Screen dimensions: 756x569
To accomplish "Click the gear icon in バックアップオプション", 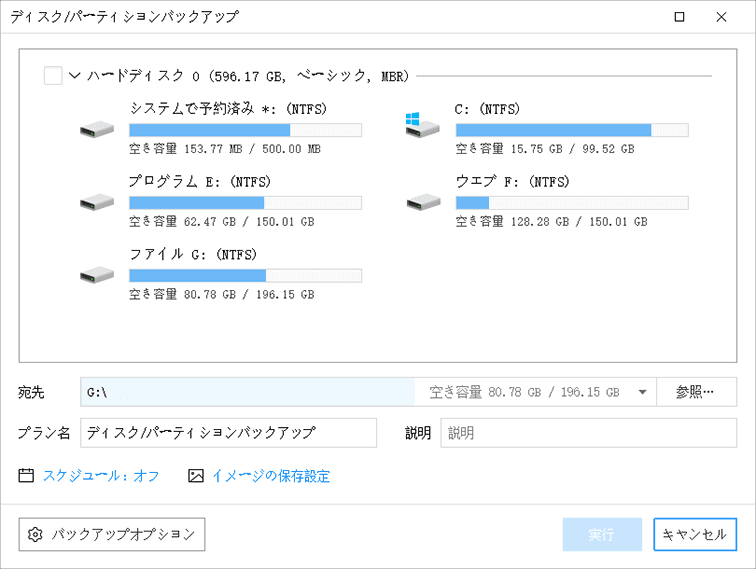I will [x=36, y=535].
